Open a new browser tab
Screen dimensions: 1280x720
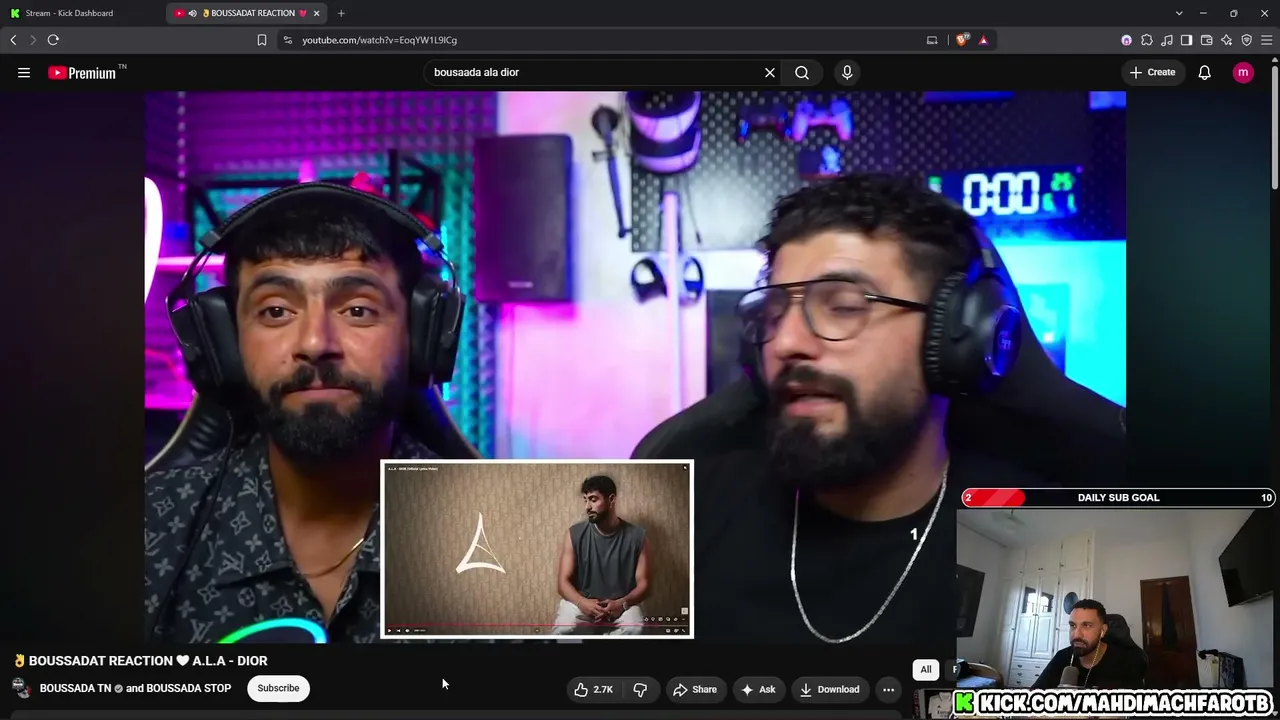341,13
